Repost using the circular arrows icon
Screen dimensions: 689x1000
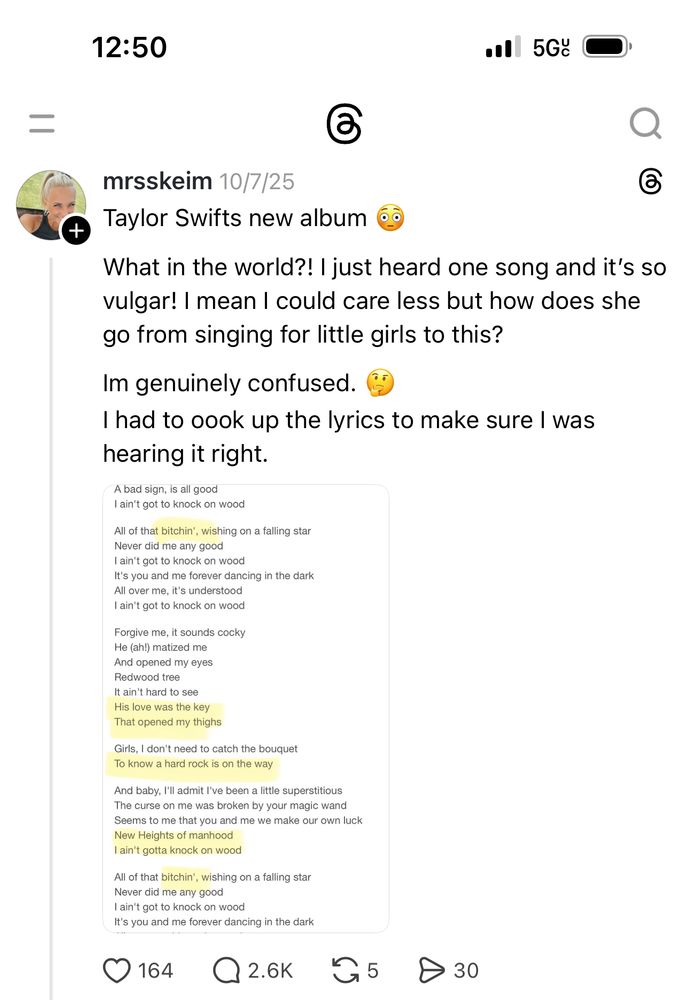[345, 969]
